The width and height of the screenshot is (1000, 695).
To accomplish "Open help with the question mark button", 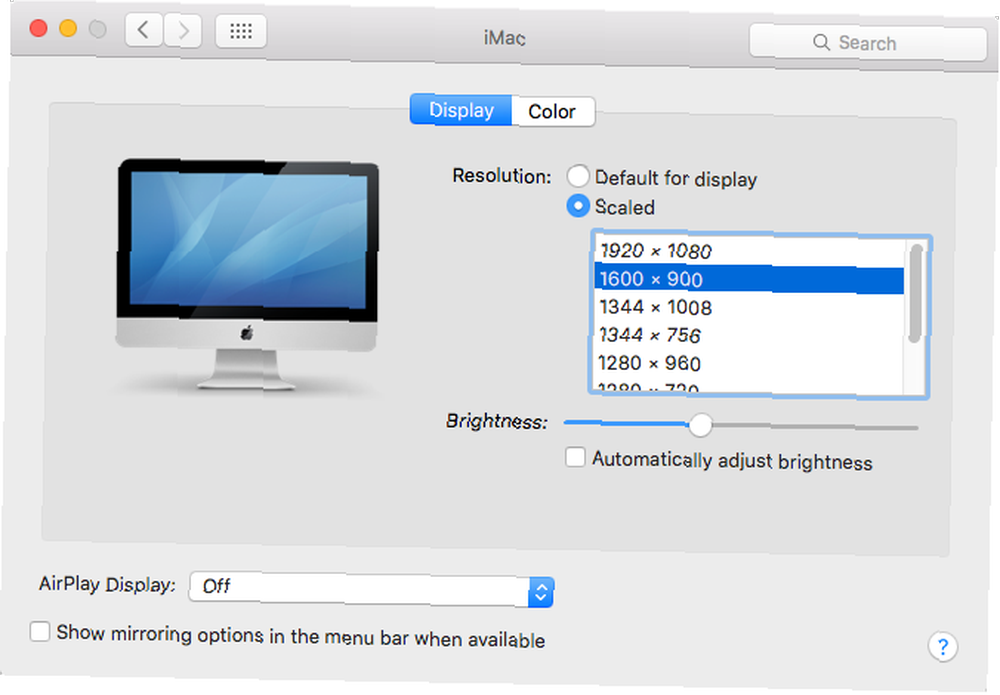I will (x=943, y=647).
